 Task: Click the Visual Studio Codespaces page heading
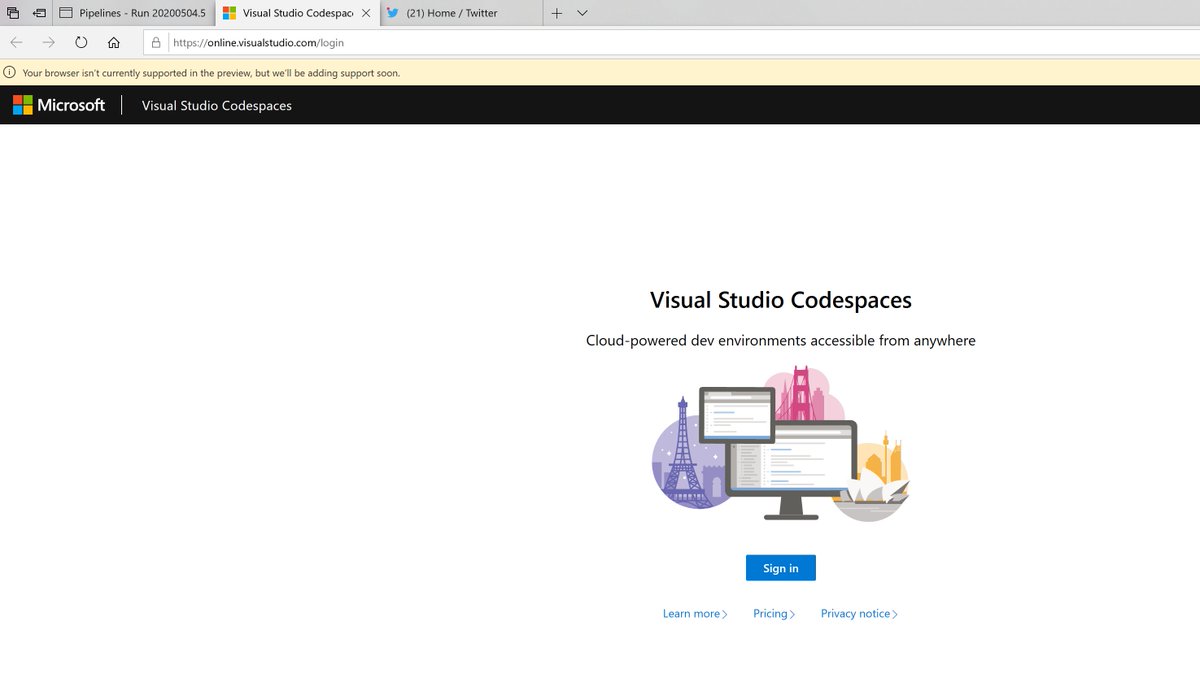point(781,300)
